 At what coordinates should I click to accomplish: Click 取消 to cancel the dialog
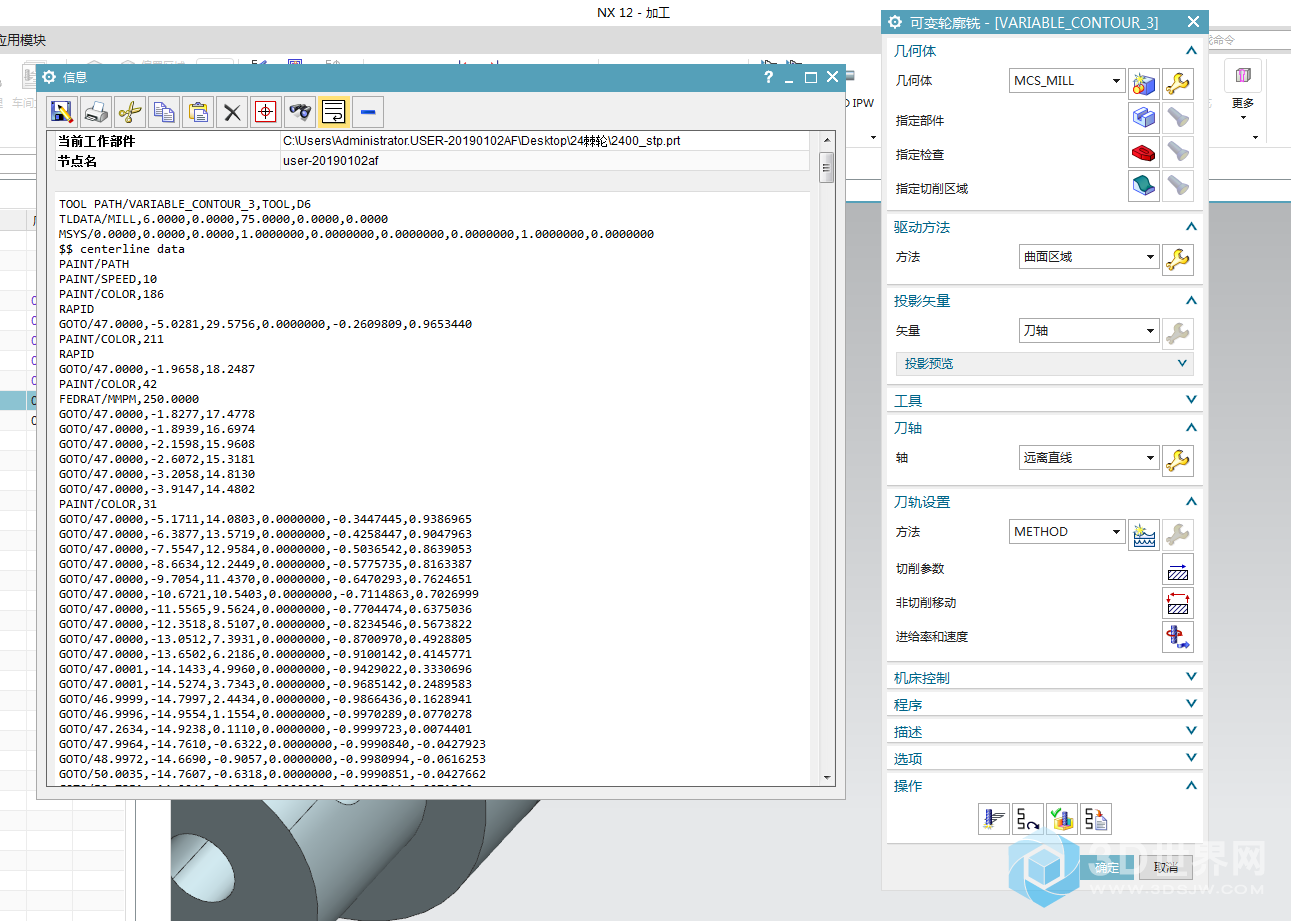[1165, 868]
